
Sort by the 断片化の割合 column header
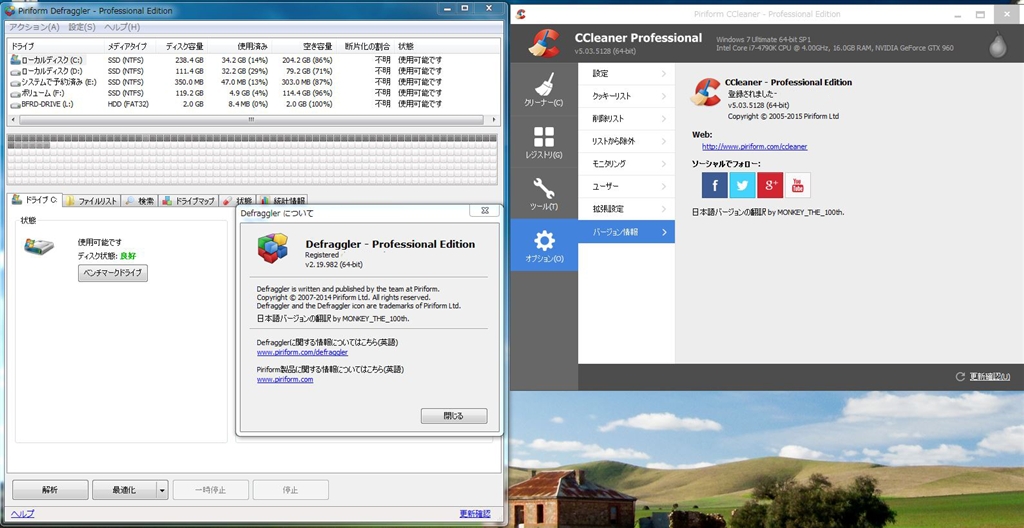[367, 46]
